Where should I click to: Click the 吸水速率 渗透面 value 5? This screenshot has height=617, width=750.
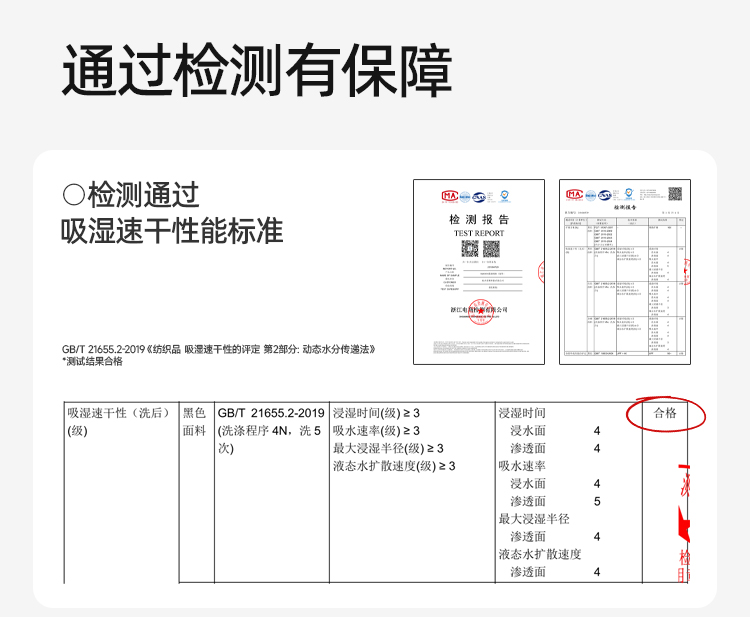(597, 501)
